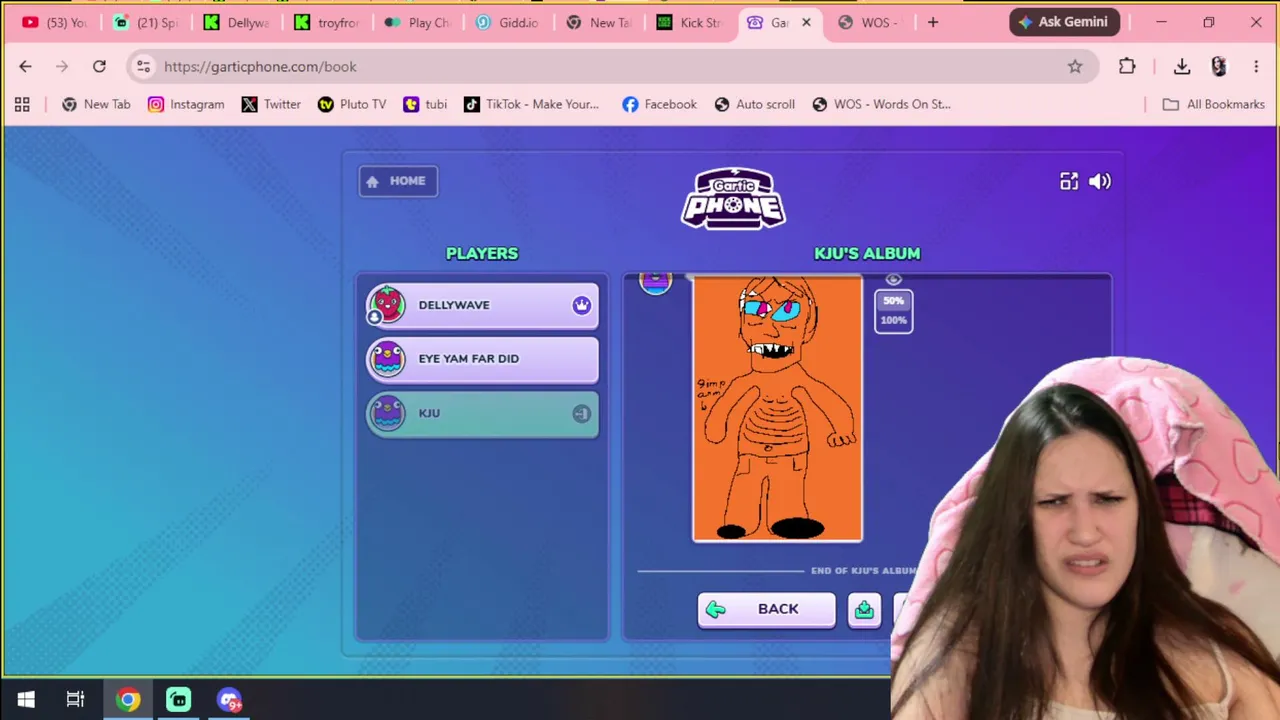
Task: Switch to the YouTube (53) tab
Action: click(x=54, y=23)
